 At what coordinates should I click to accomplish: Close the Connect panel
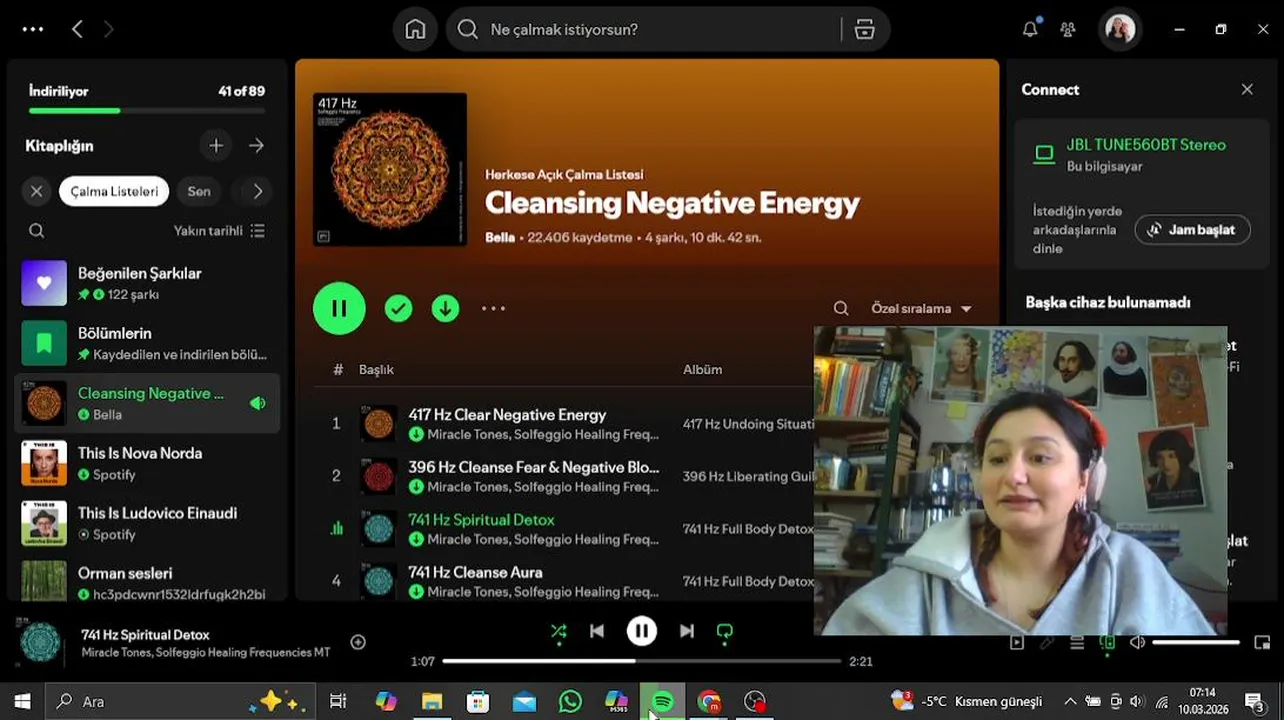coord(1247,89)
